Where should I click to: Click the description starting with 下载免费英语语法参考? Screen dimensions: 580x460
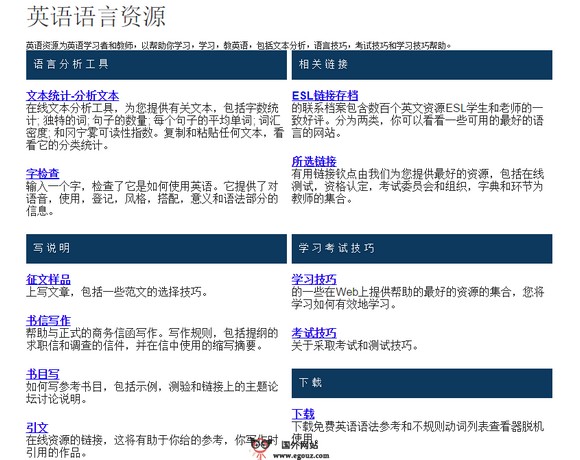coord(418,433)
